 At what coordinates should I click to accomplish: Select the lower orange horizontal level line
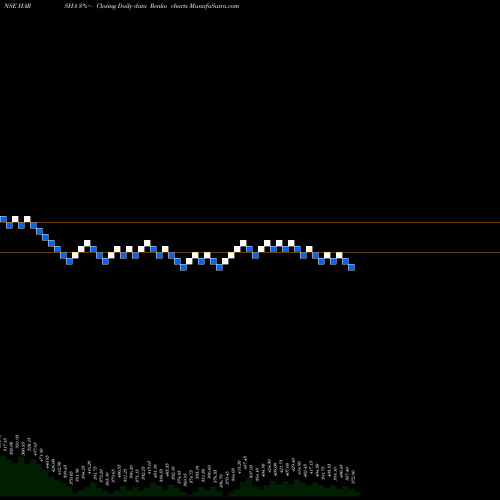click(250, 252)
